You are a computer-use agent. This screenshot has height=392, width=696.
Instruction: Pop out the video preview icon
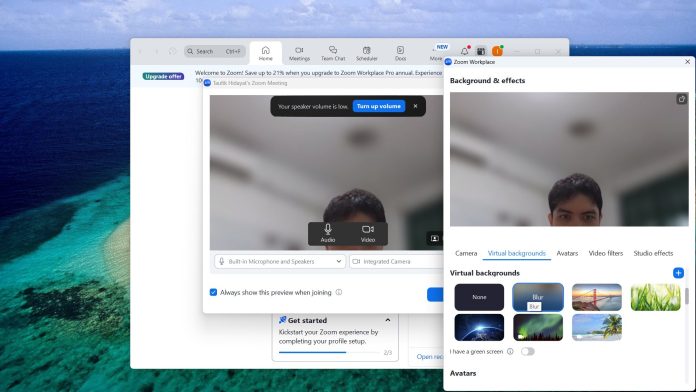point(681,99)
